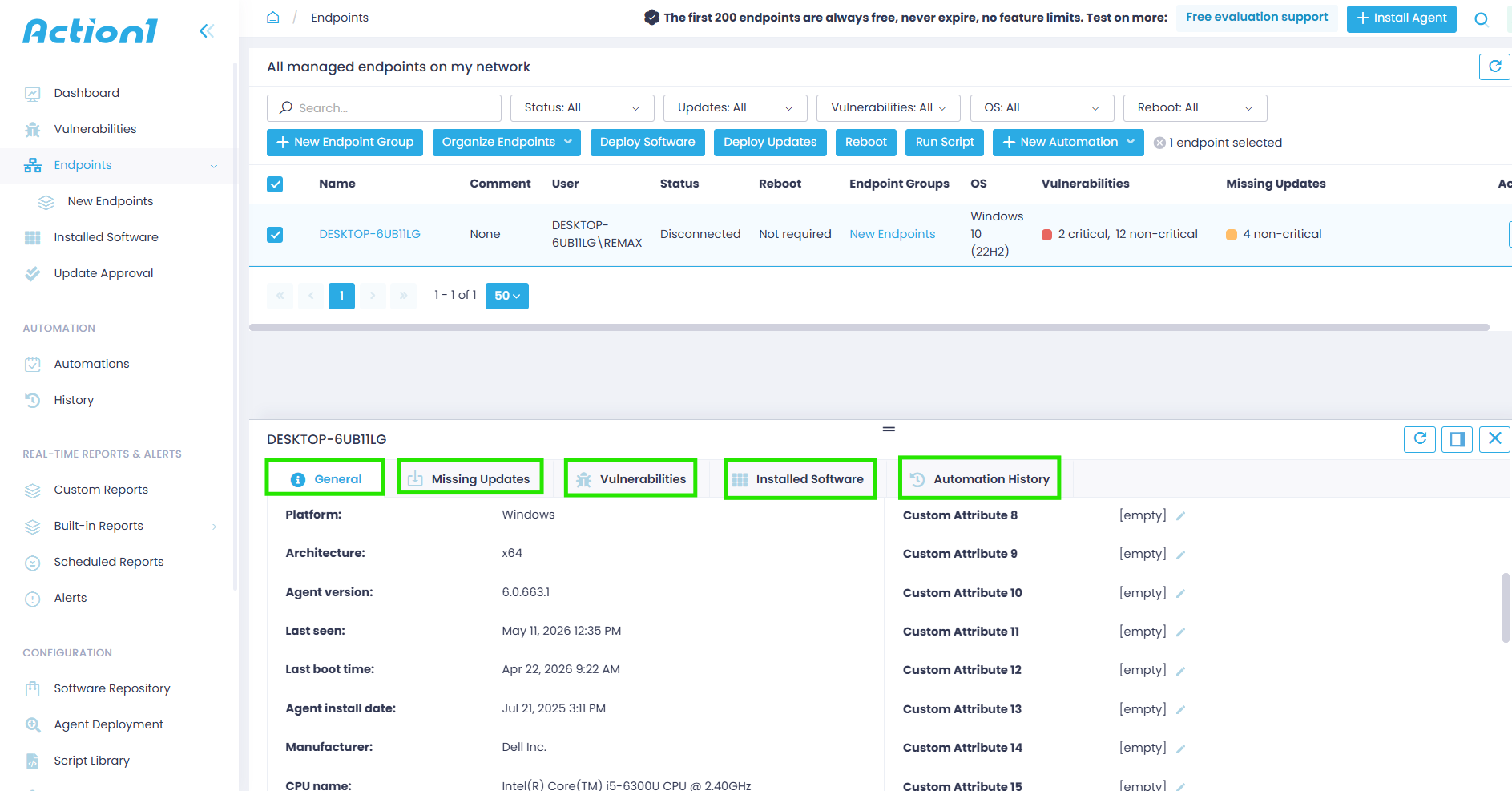Open the Vulnerabilities: All filter dropdown
Screen dimensions: 1512x791
coord(889,108)
